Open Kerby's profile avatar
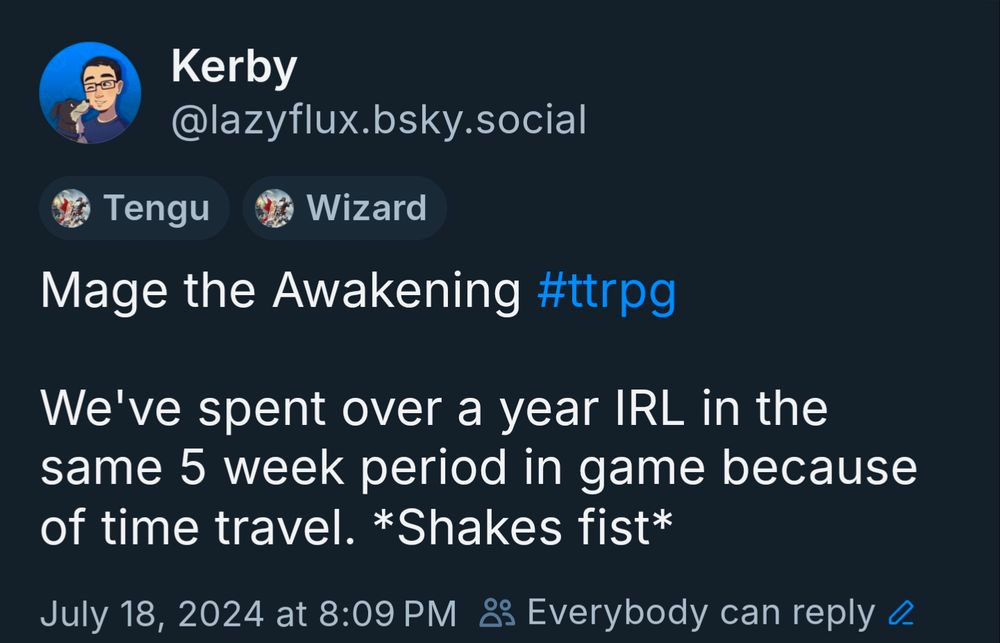 [94, 94]
